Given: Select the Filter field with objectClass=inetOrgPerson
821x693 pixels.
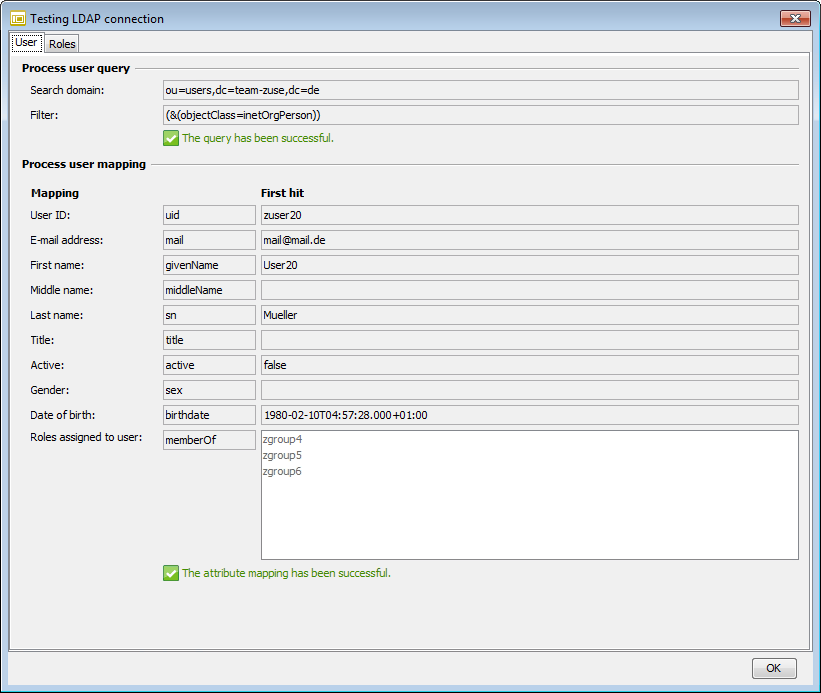Looking at the screenshot, I should (x=480, y=114).
